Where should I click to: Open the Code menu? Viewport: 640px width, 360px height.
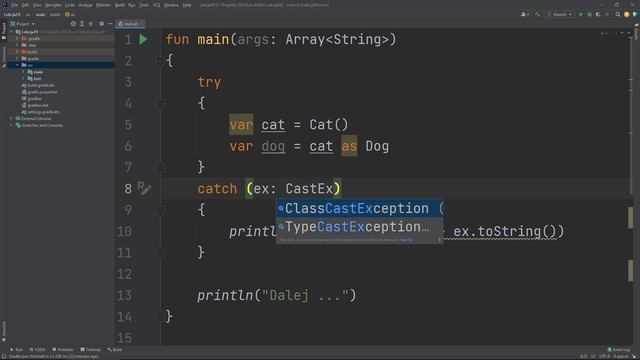(70, 5)
